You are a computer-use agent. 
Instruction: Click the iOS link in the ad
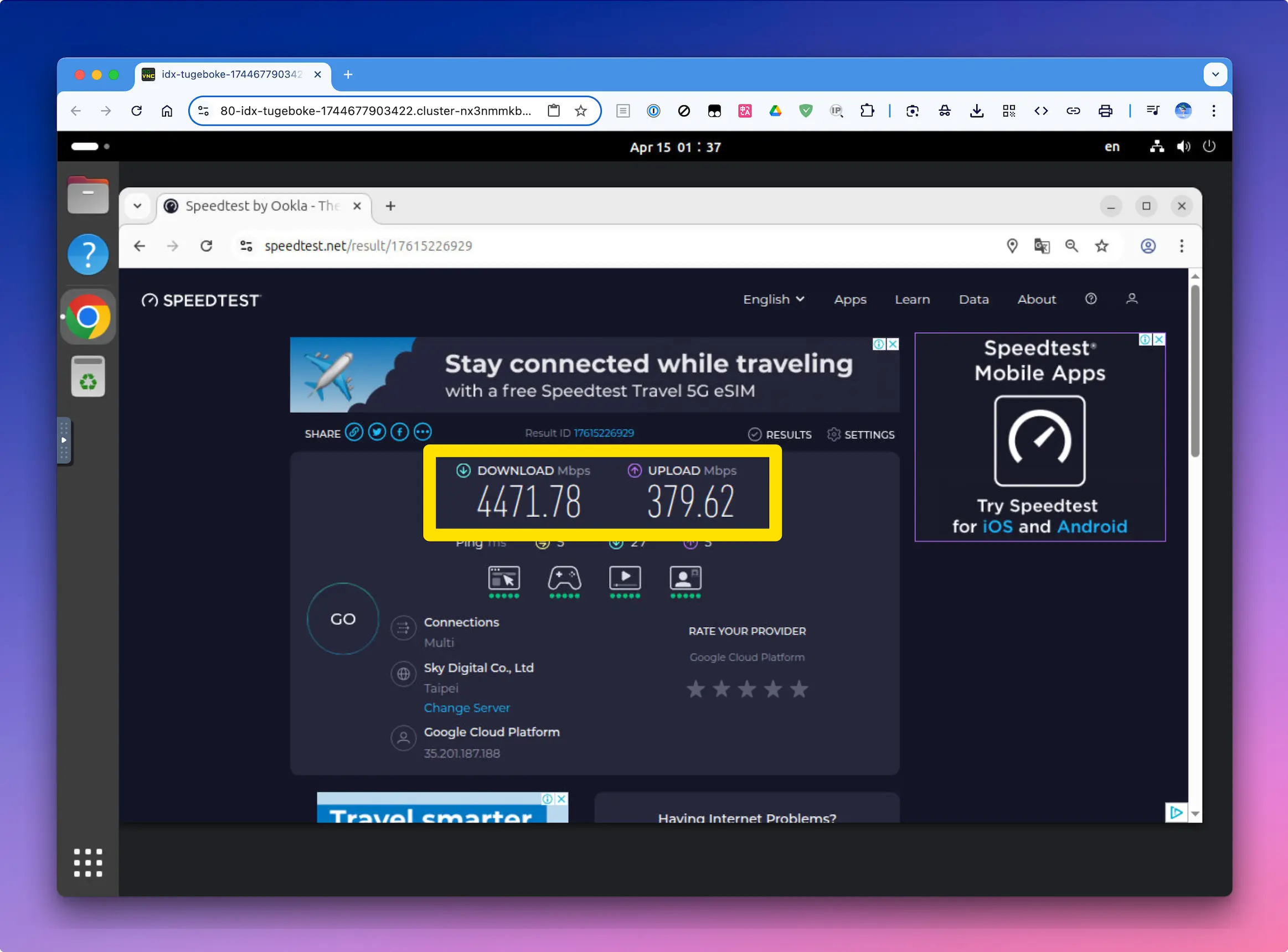997,526
